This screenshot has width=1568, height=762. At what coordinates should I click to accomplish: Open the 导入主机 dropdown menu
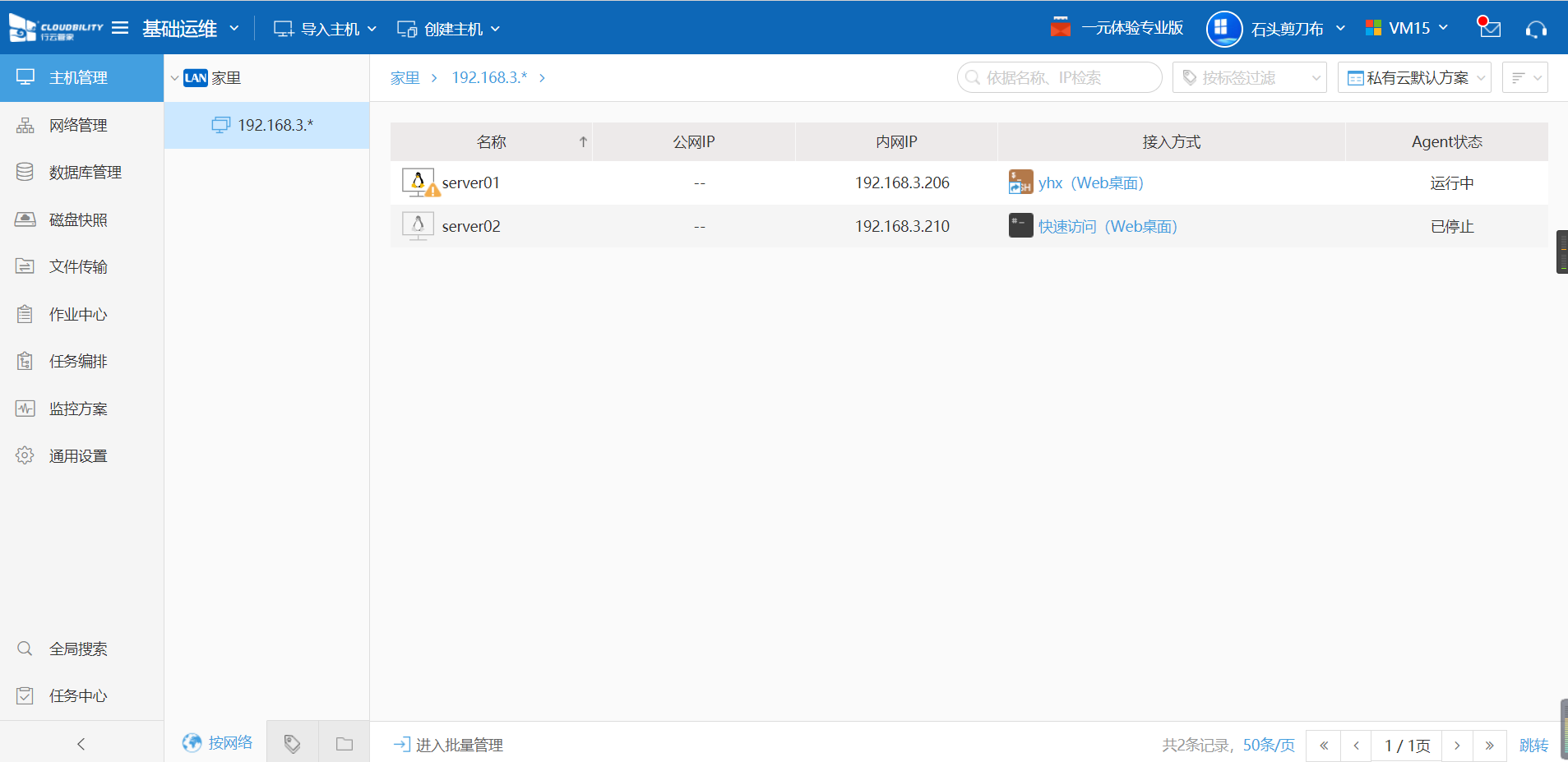click(x=325, y=29)
